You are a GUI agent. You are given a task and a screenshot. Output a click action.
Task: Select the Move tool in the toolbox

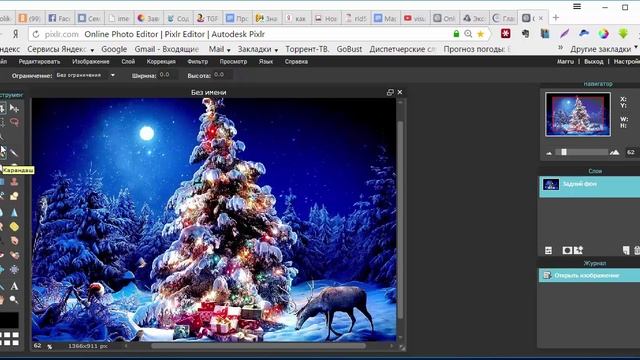click(x=14, y=108)
